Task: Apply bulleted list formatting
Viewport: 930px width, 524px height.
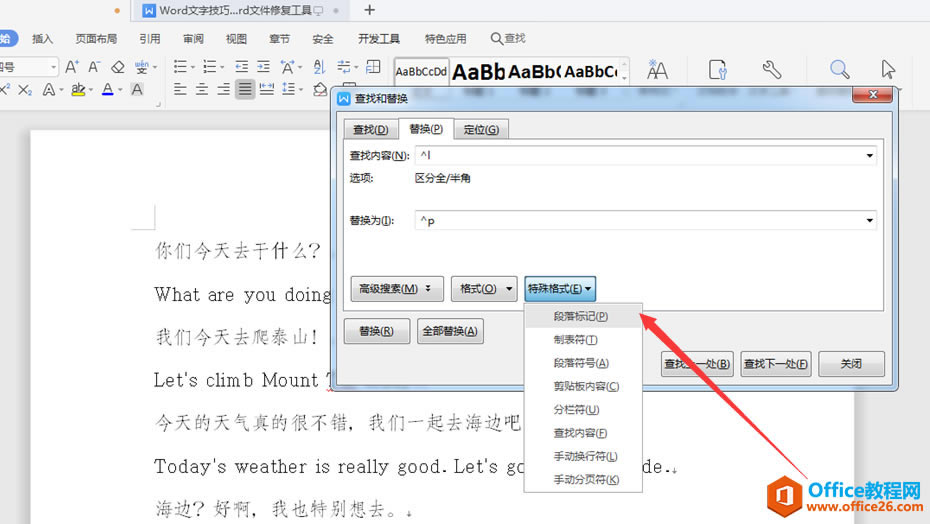Action: pyautogui.click(x=180, y=66)
